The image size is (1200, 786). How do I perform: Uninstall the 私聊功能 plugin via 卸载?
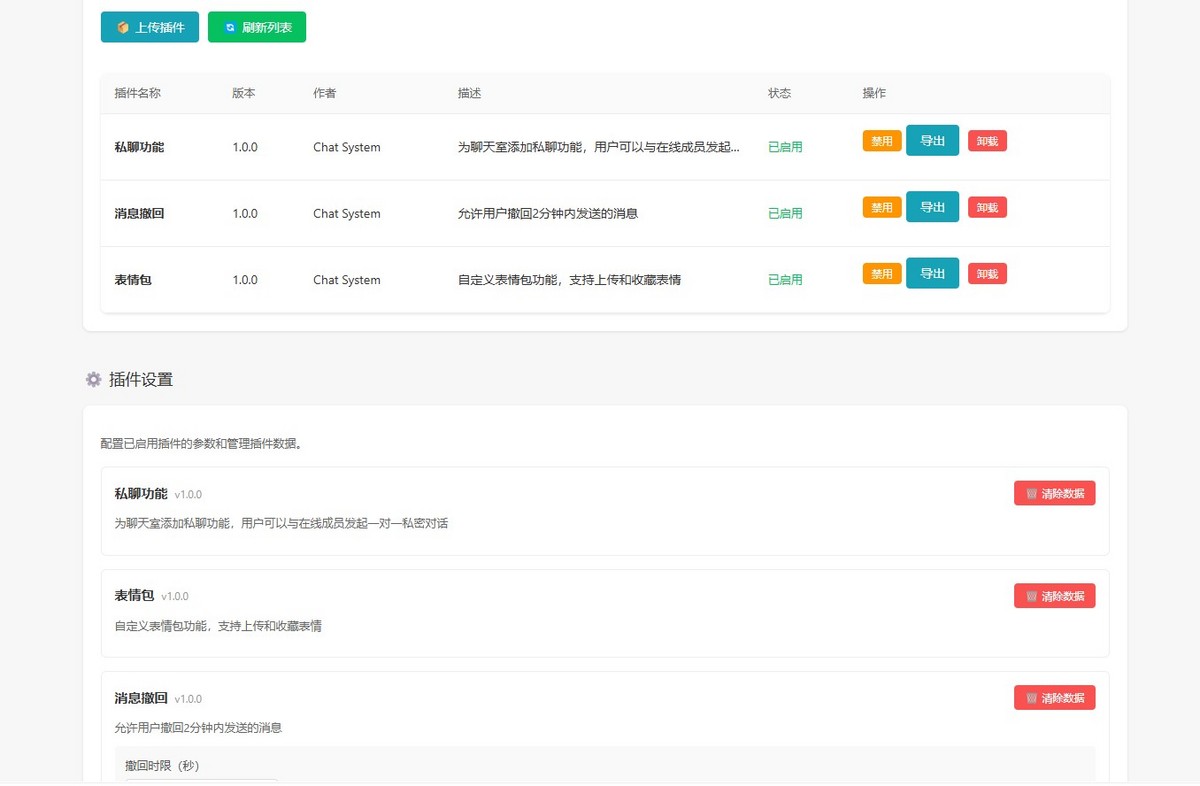point(987,140)
